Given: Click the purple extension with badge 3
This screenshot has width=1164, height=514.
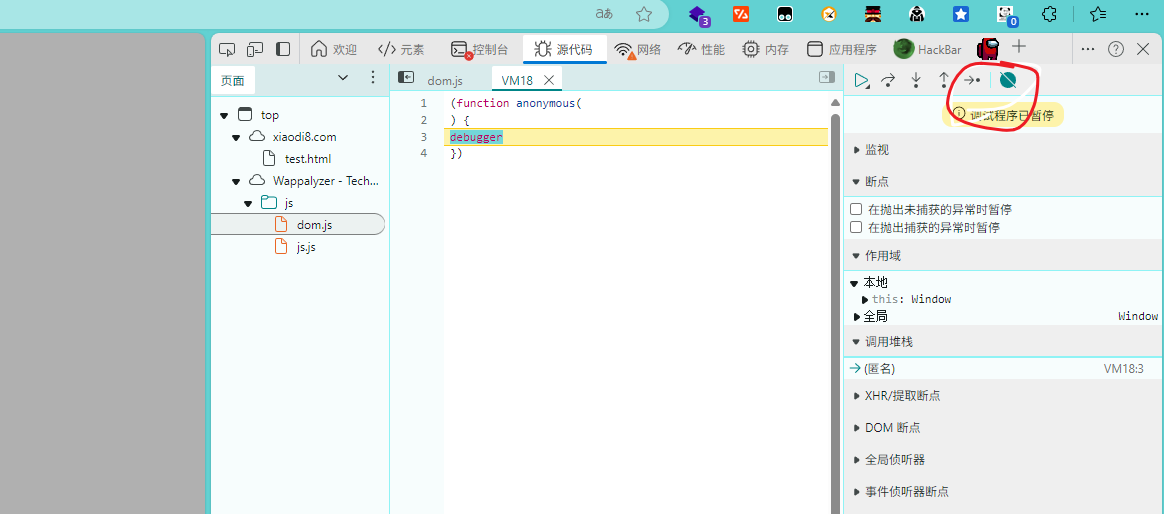Looking at the screenshot, I should 699,14.
